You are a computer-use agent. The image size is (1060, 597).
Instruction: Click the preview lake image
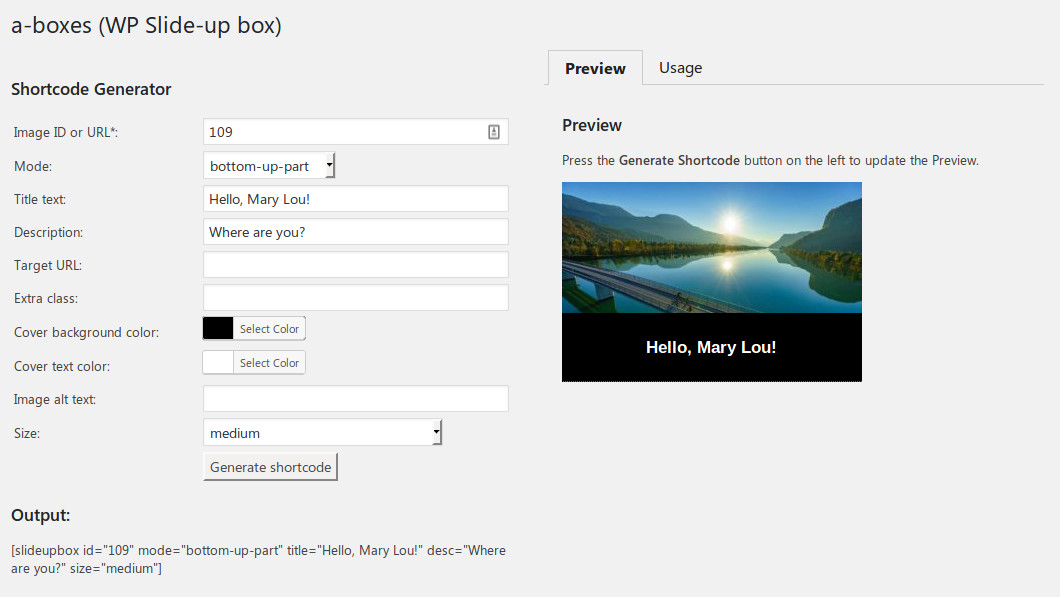712,247
